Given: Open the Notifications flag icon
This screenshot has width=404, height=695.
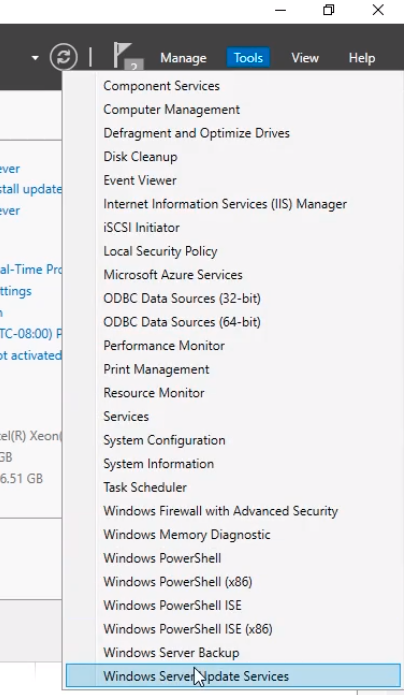Looking at the screenshot, I should (x=126, y=56).
